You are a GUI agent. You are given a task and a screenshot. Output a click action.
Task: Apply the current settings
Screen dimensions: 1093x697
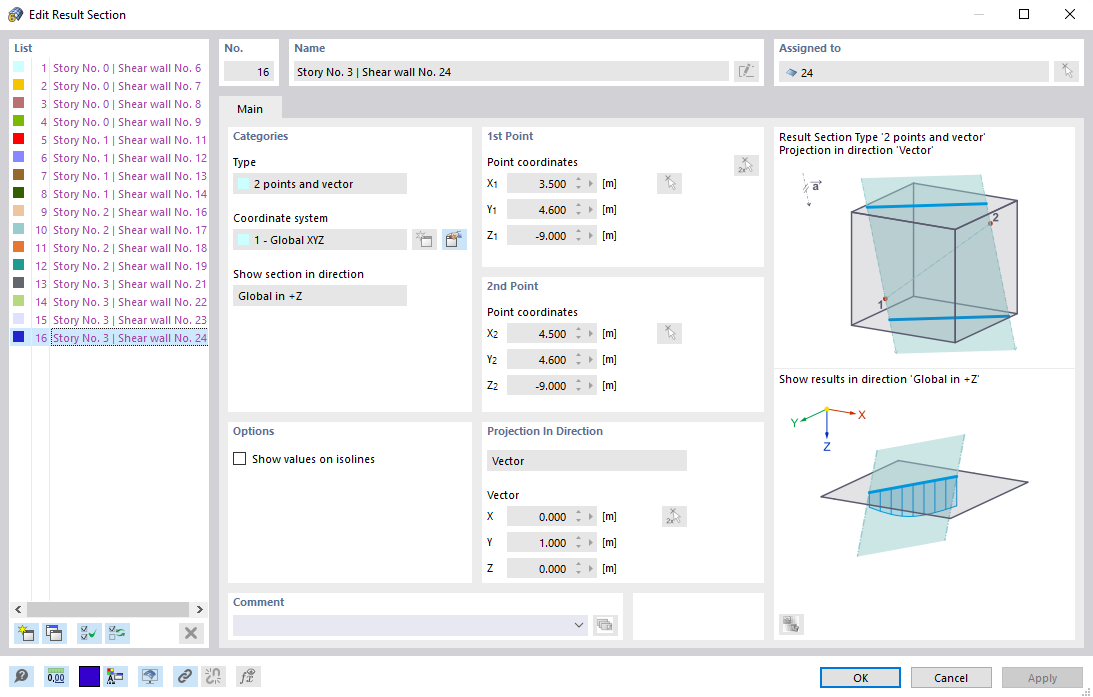pyautogui.click(x=1041, y=677)
